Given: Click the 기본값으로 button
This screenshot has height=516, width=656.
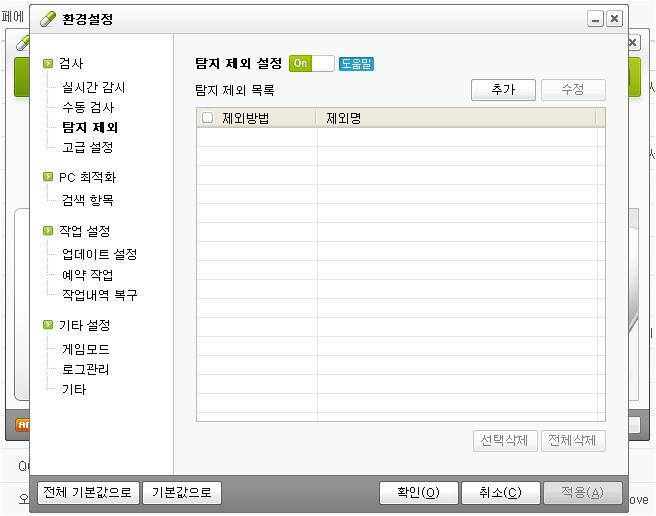Looking at the screenshot, I should point(182,493).
